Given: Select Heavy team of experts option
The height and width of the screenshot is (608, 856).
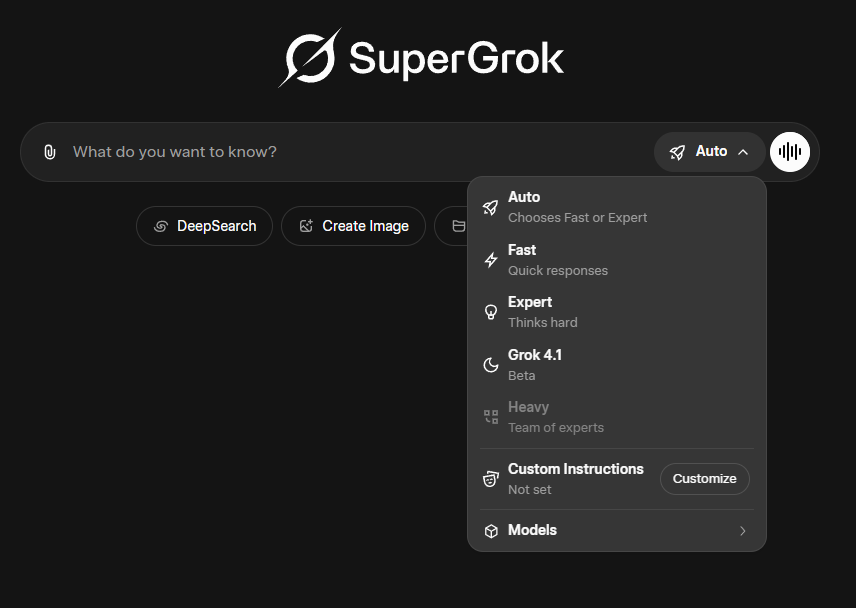Looking at the screenshot, I should [617, 417].
